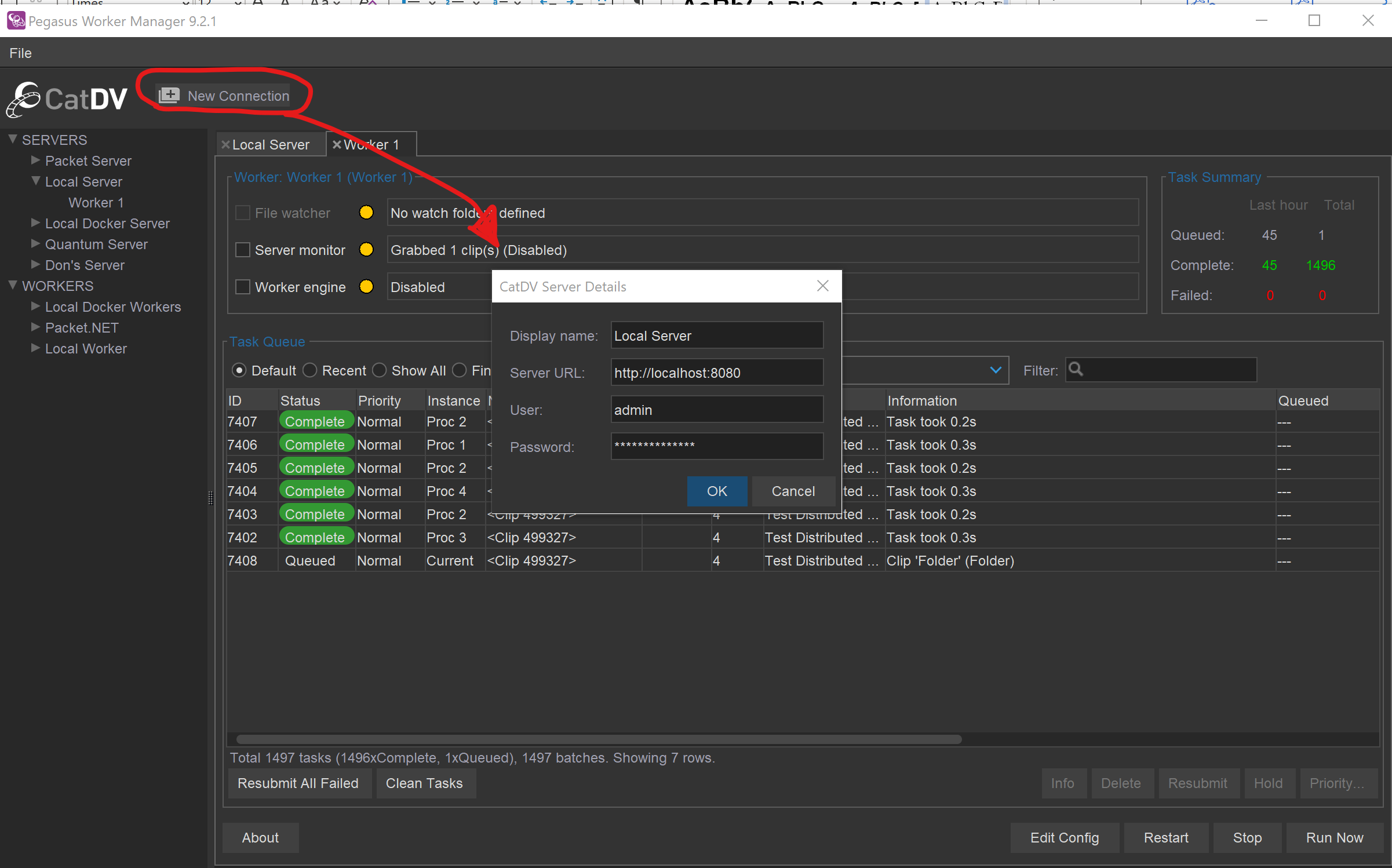The width and height of the screenshot is (1392, 868).
Task: Expand the Don's Server node
Action: pos(35,264)
